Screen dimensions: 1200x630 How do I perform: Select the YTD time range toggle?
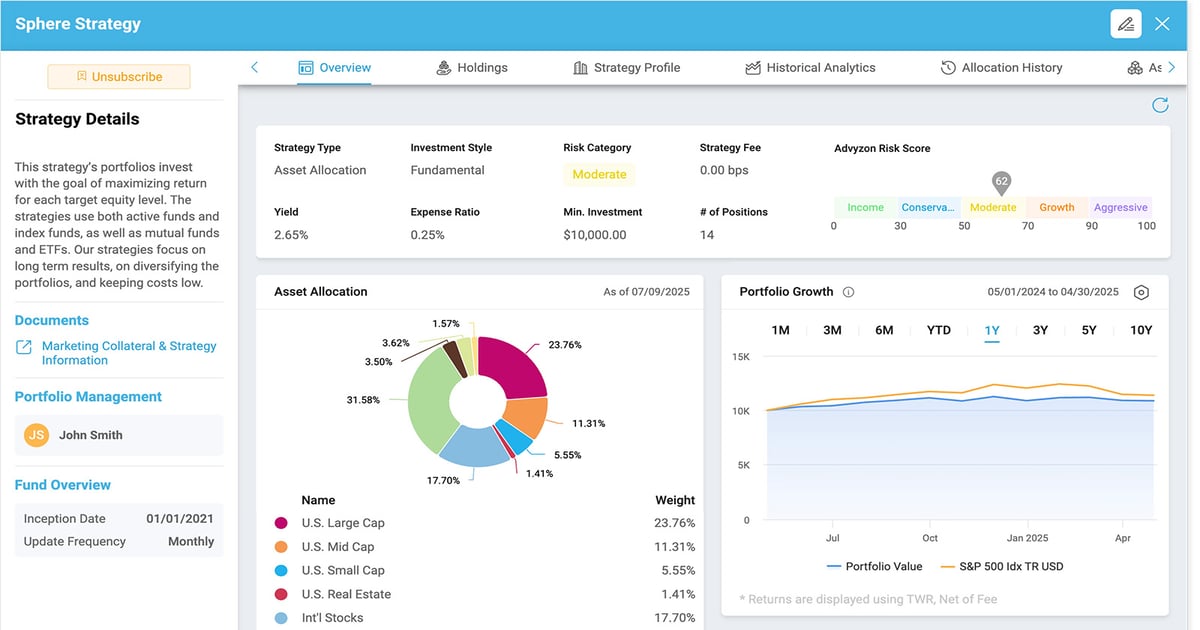[938, 329]
